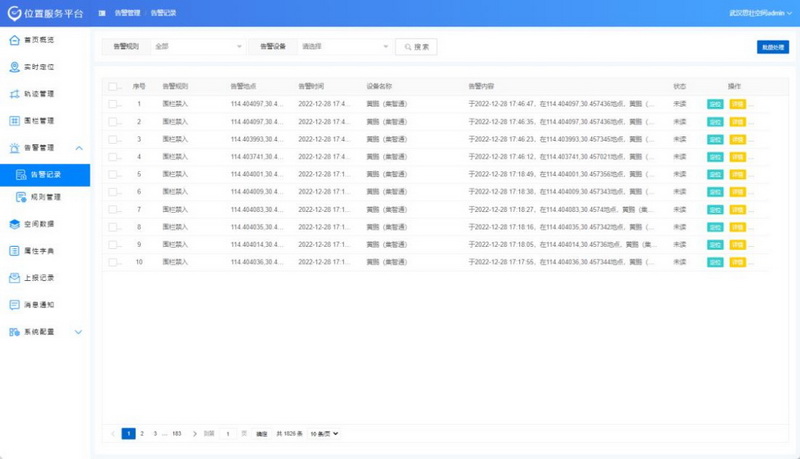Viewport: 800px width, 459px height.
Task: Open 属性字典 using its dictionary icon
Action: point(14,251)
